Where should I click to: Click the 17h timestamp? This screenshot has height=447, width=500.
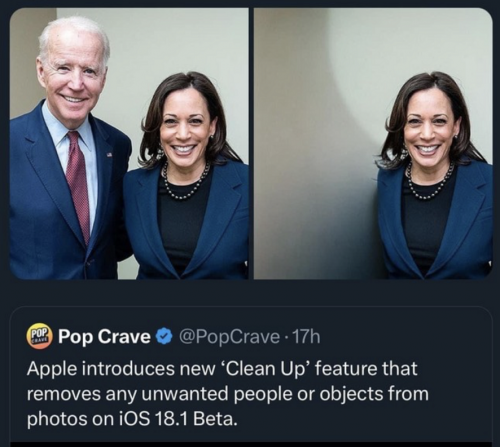(x=306, y=337)
